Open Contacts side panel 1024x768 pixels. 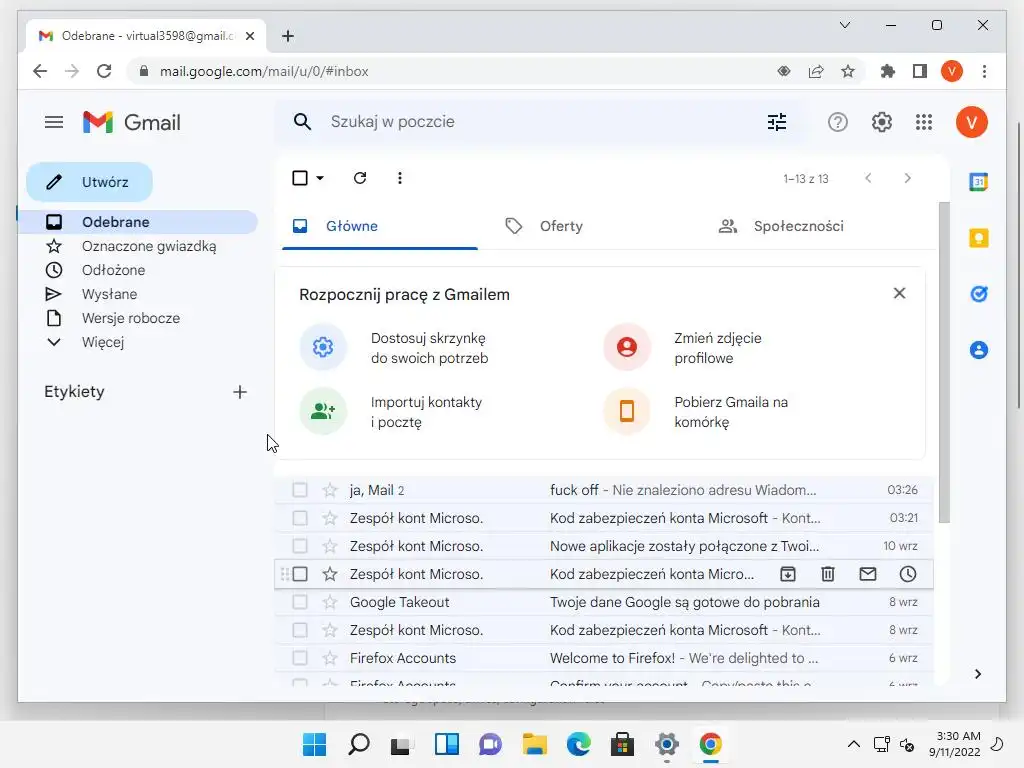pos(978,350)
